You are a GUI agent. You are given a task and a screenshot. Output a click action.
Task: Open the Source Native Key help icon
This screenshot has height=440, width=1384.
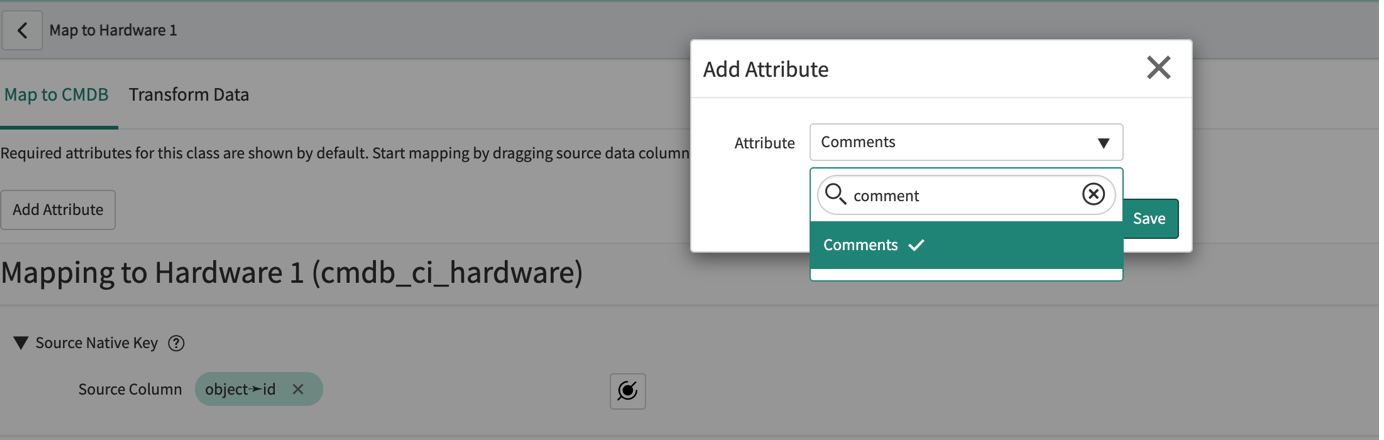click(176, 343)
